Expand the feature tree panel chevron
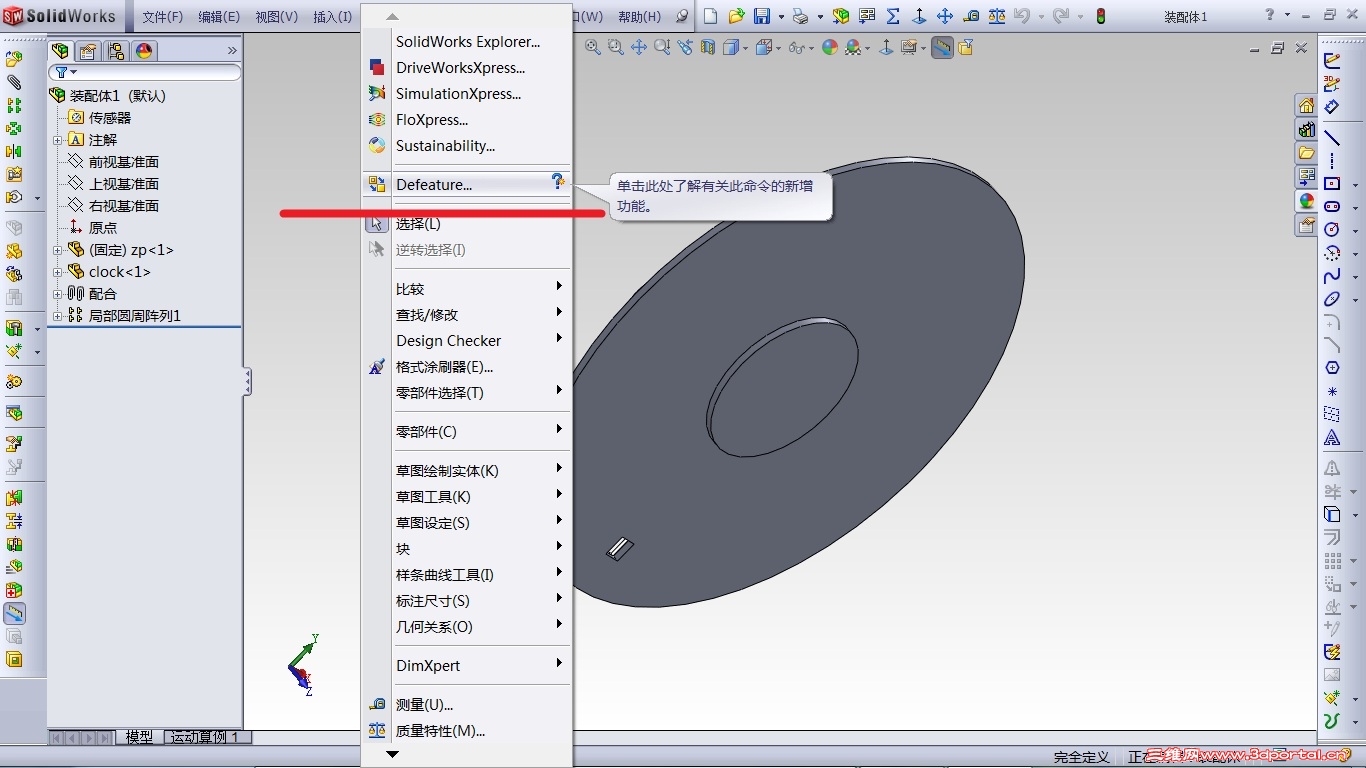Image resolution: width=1366 pixels, height=768 pixels. [x=232, y=51]
